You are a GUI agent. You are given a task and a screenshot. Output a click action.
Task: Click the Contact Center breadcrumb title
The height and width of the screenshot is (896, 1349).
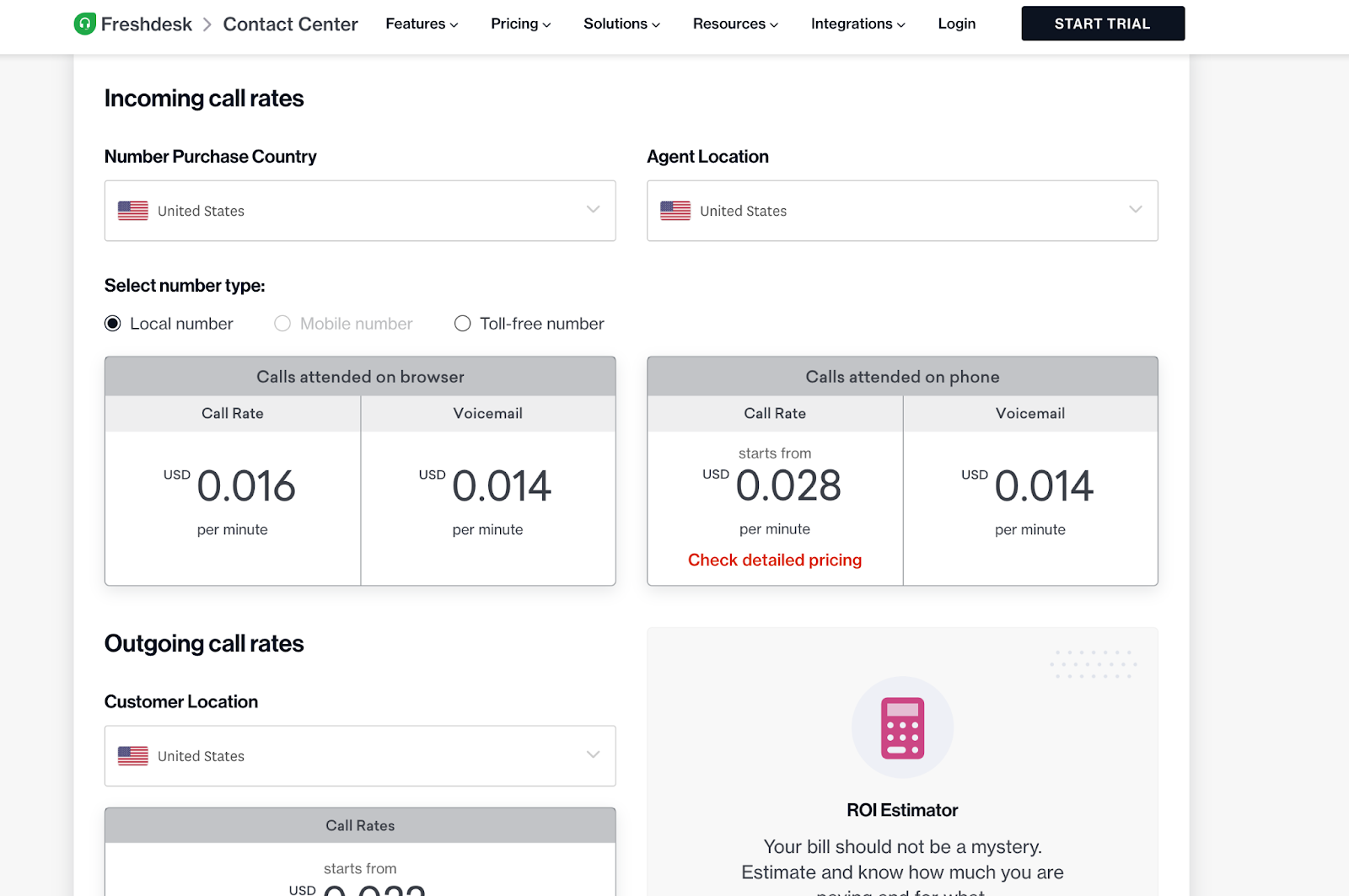click(290, 24)
